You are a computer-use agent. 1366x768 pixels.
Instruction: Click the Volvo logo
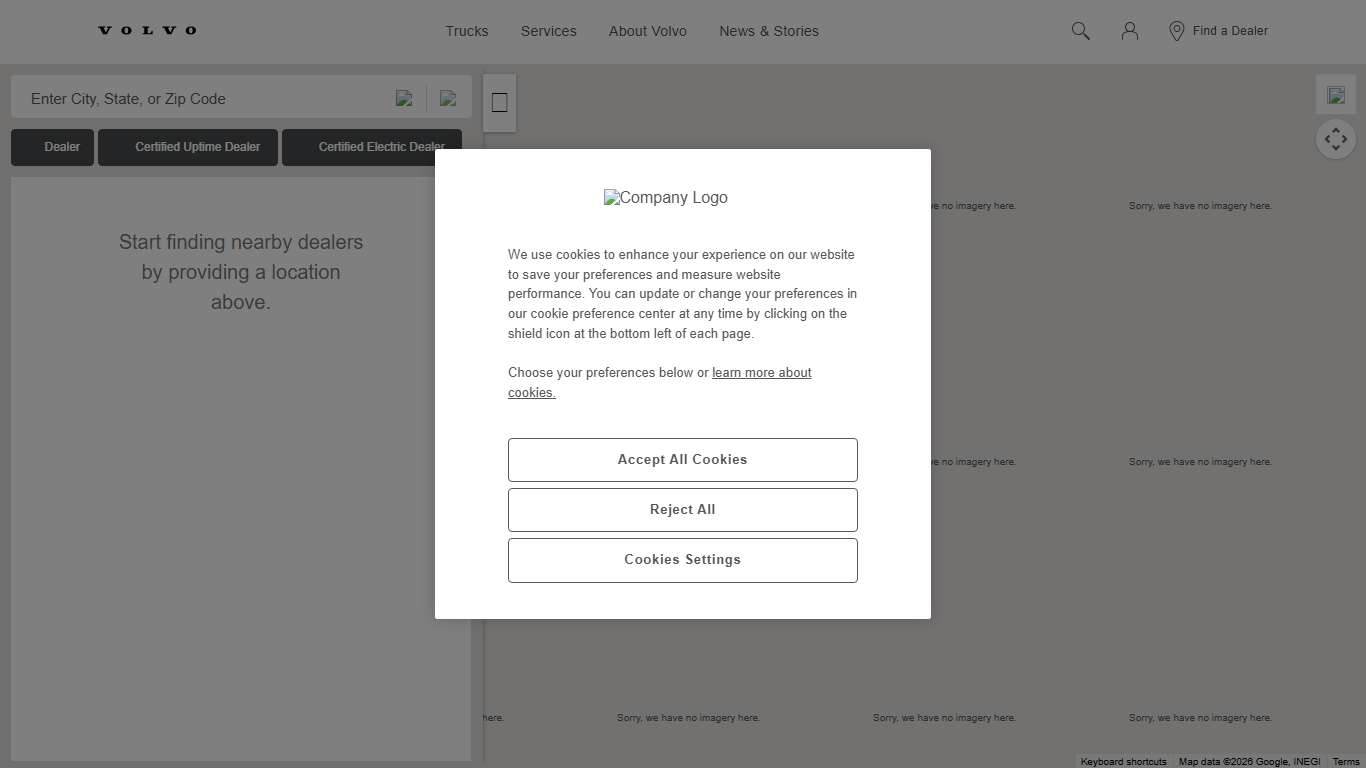click(147, 31)
